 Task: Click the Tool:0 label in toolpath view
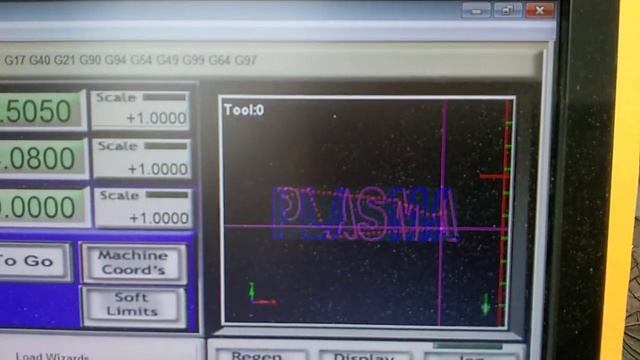244,110
